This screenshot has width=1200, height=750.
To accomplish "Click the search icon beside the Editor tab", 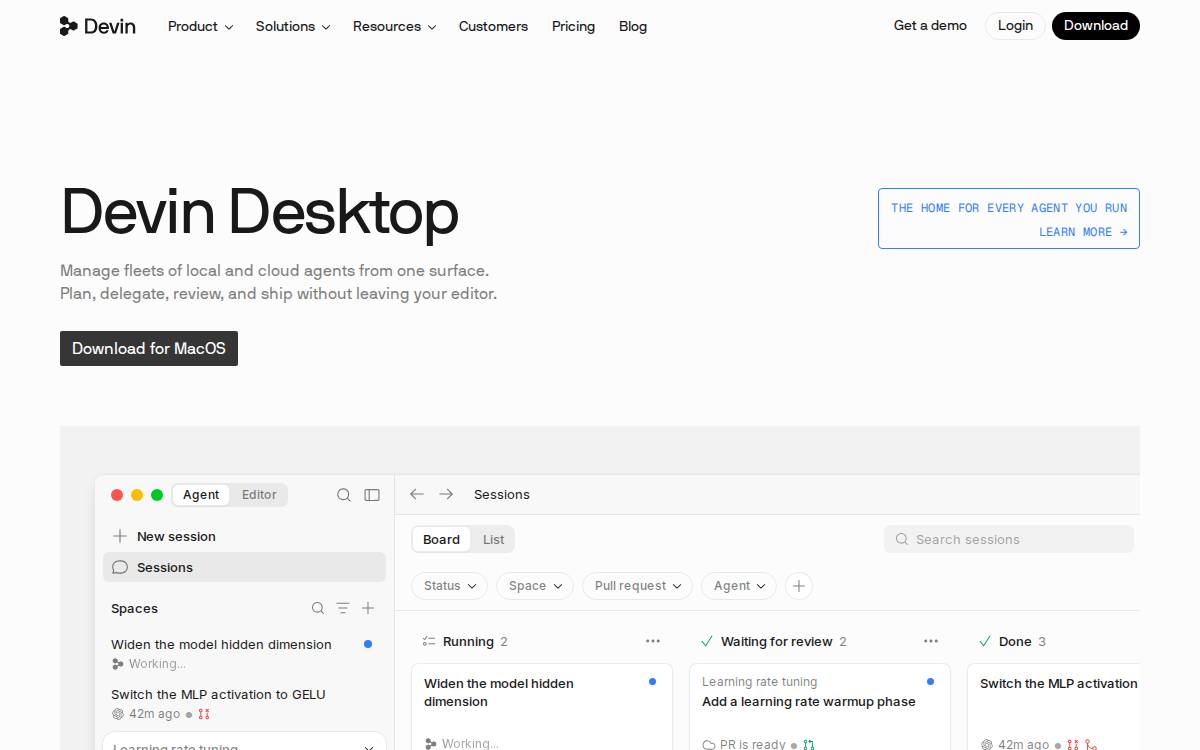I will click(x=344, y=495).
